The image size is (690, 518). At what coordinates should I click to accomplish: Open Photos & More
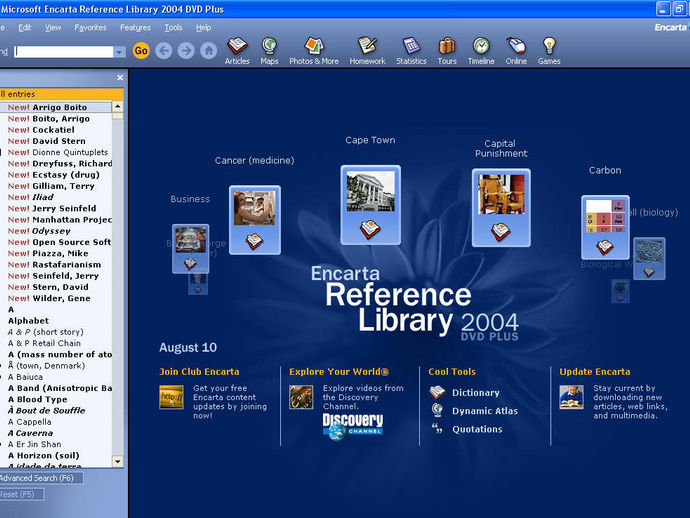tap(314, 51)
